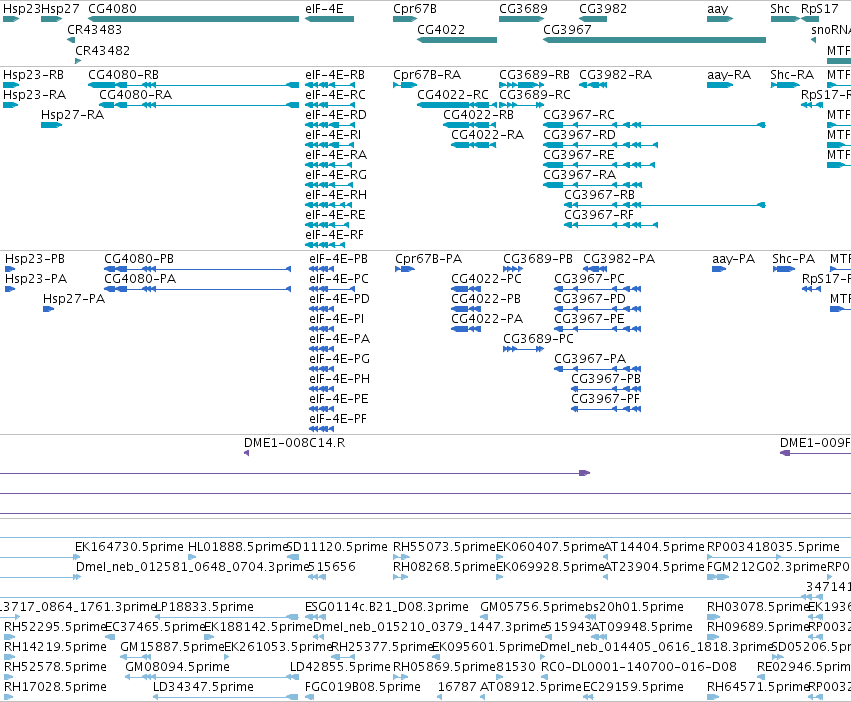Select the EK164730.5prime EST label
Screen dimensions: 851x702
129,546
